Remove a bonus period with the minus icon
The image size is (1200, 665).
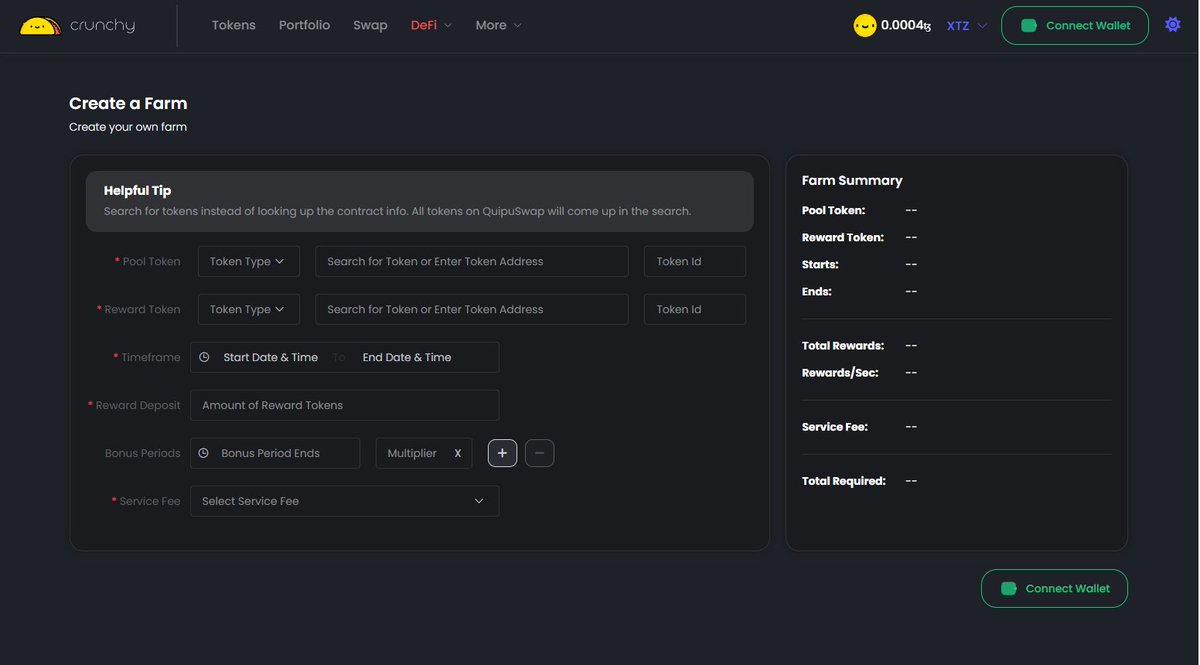click(539, 452)
